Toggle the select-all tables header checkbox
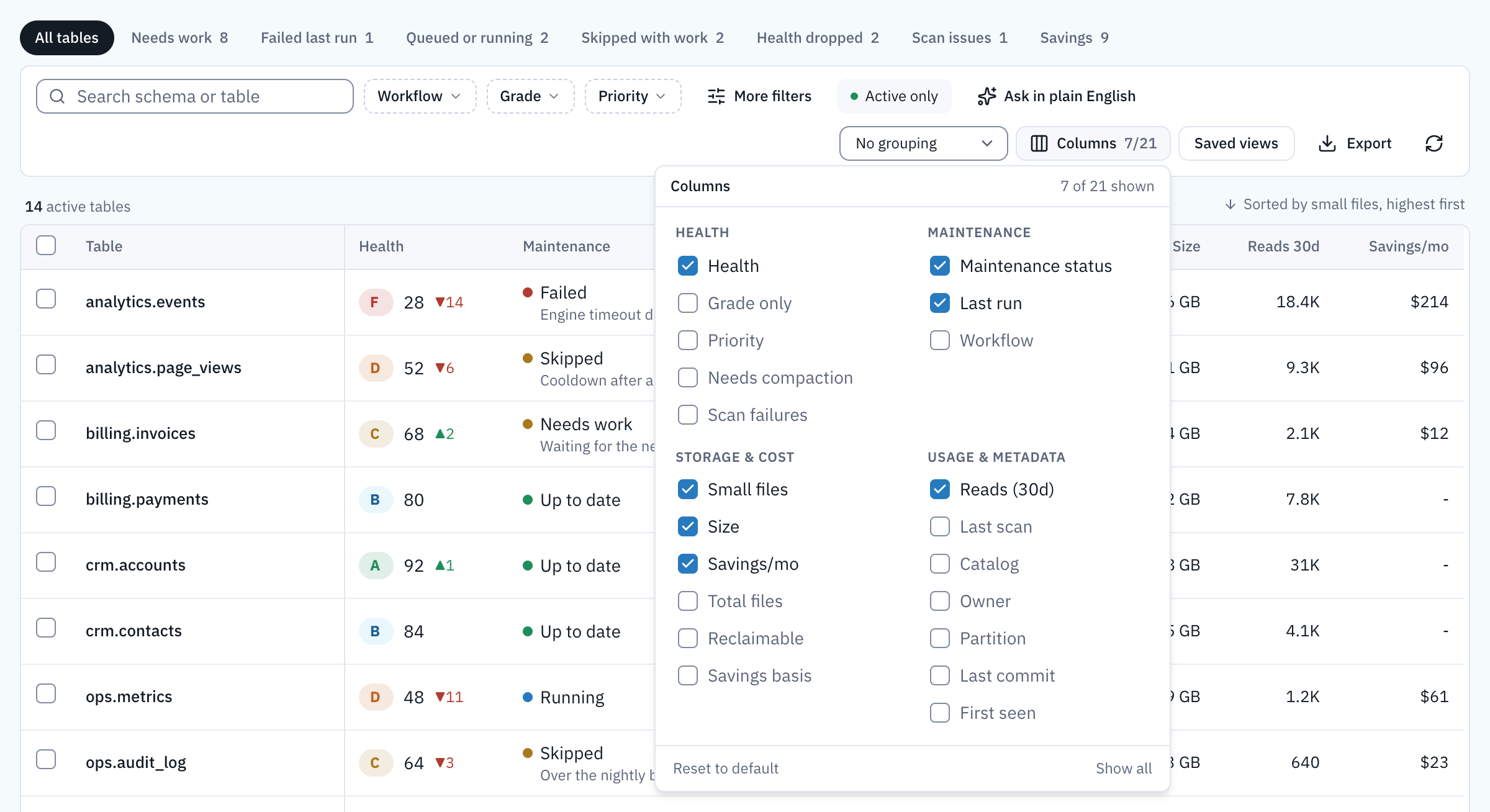Image resolution: width=1490 pixels, height=812 pixels. [46, 245]
